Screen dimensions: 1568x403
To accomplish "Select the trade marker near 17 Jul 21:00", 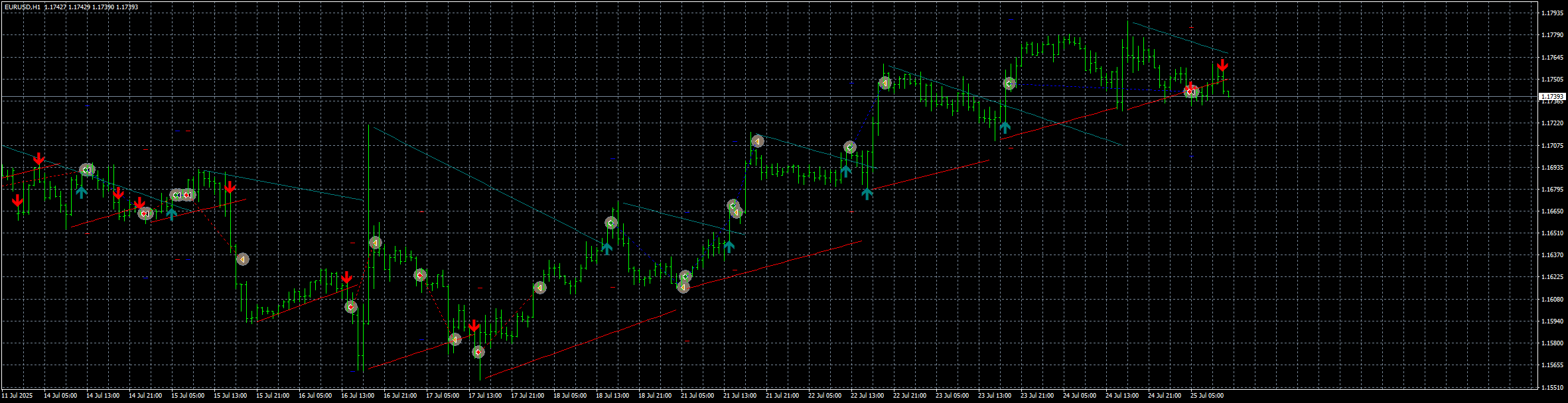I will coord(540,288).
